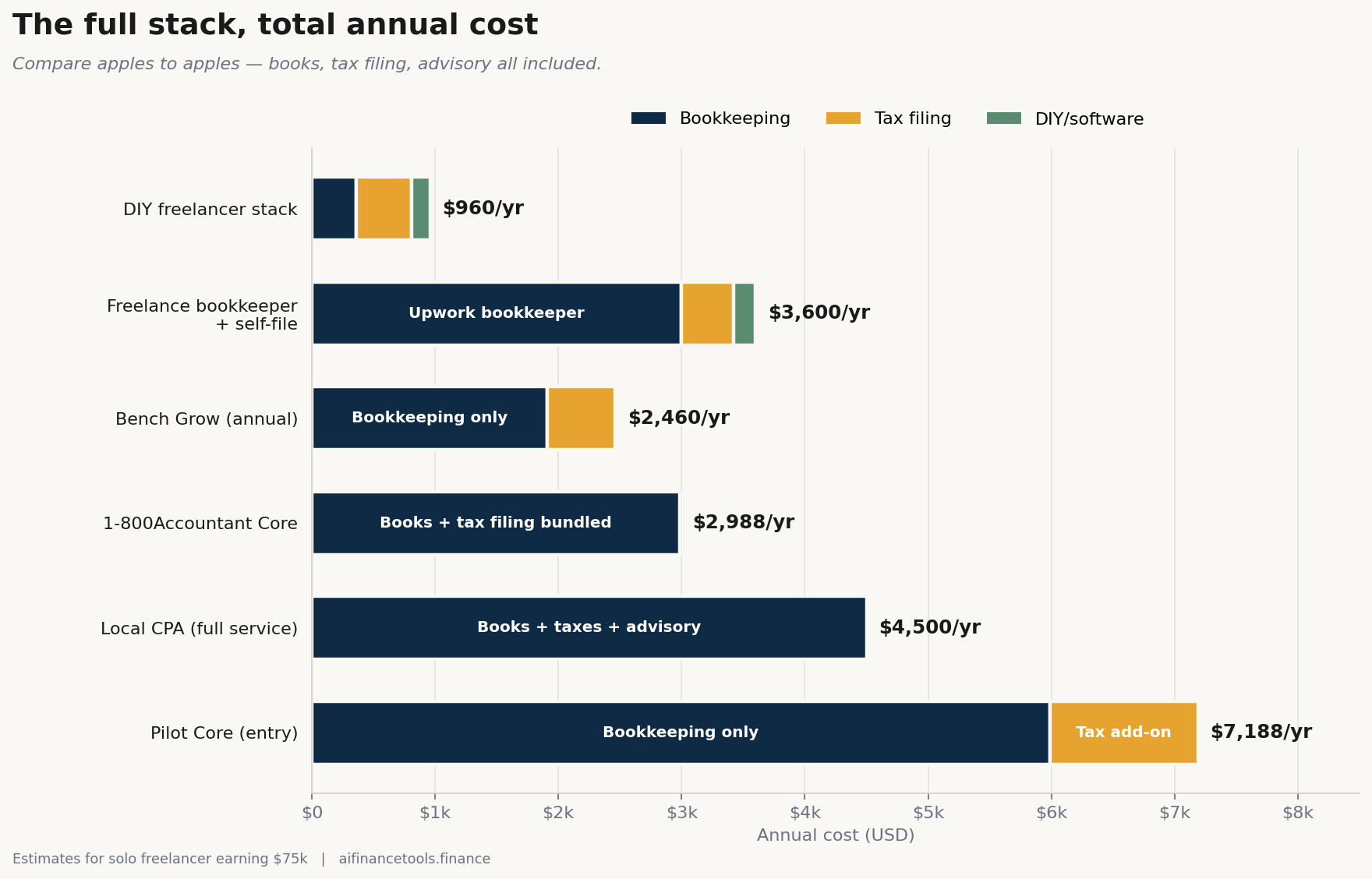The image size is (1372, 879).
Task: Click the DIY freelancer stack green software segment
Action: tap(421, 208)
